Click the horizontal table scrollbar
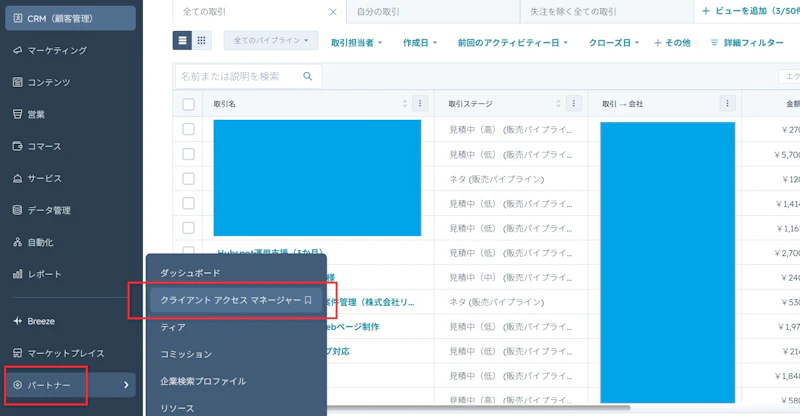 tap(478, 407)
